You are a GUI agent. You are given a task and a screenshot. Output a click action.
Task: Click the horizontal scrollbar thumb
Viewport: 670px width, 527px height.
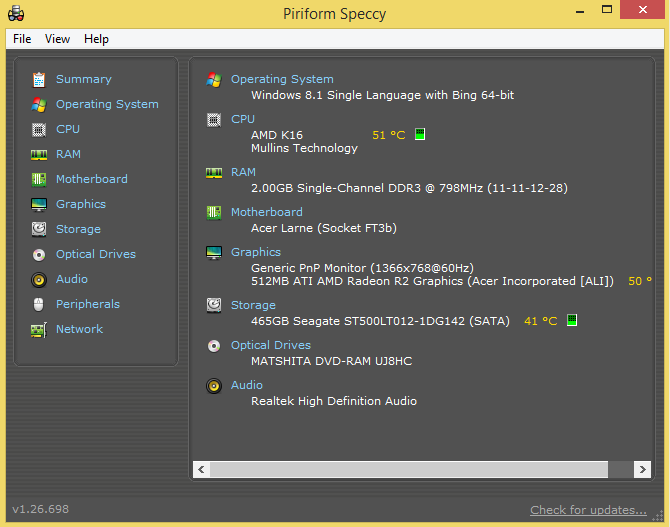(409, 469)
